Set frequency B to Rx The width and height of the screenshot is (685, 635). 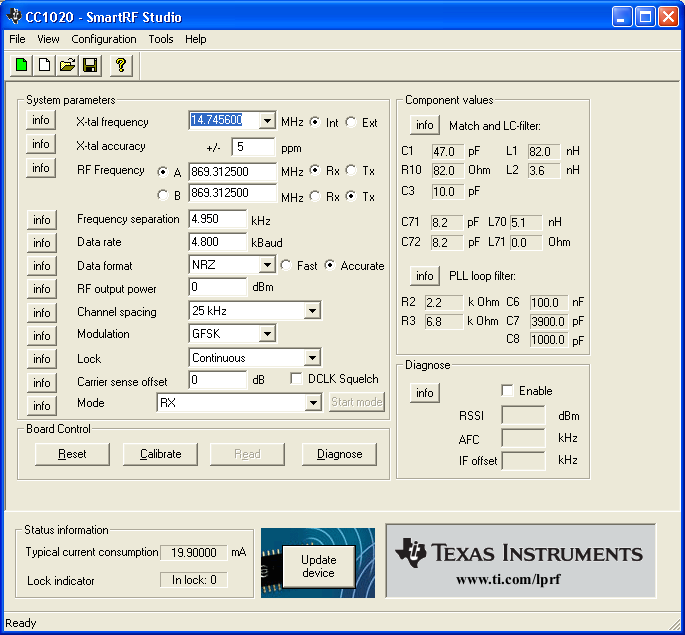(315, 196)
